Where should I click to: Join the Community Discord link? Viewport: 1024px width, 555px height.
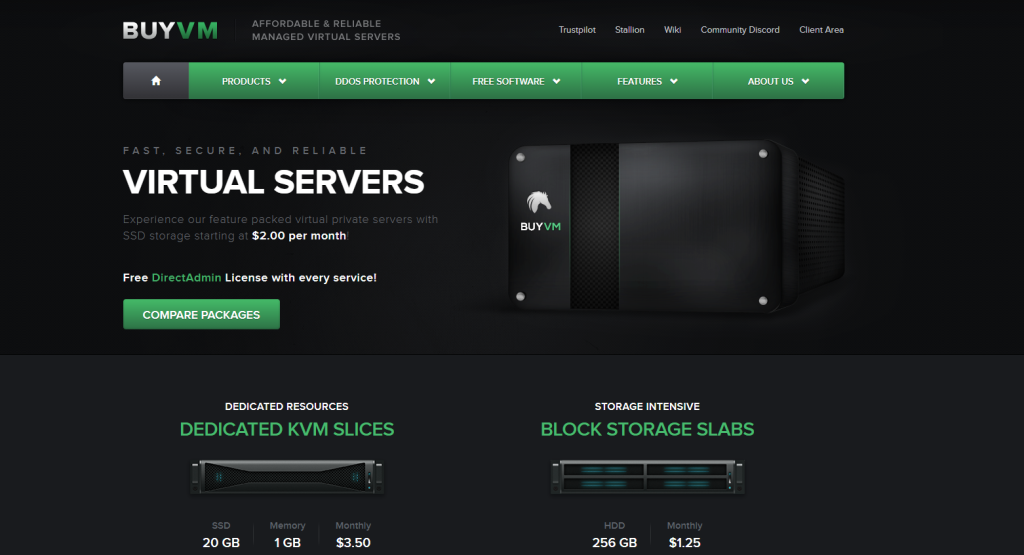740,30
